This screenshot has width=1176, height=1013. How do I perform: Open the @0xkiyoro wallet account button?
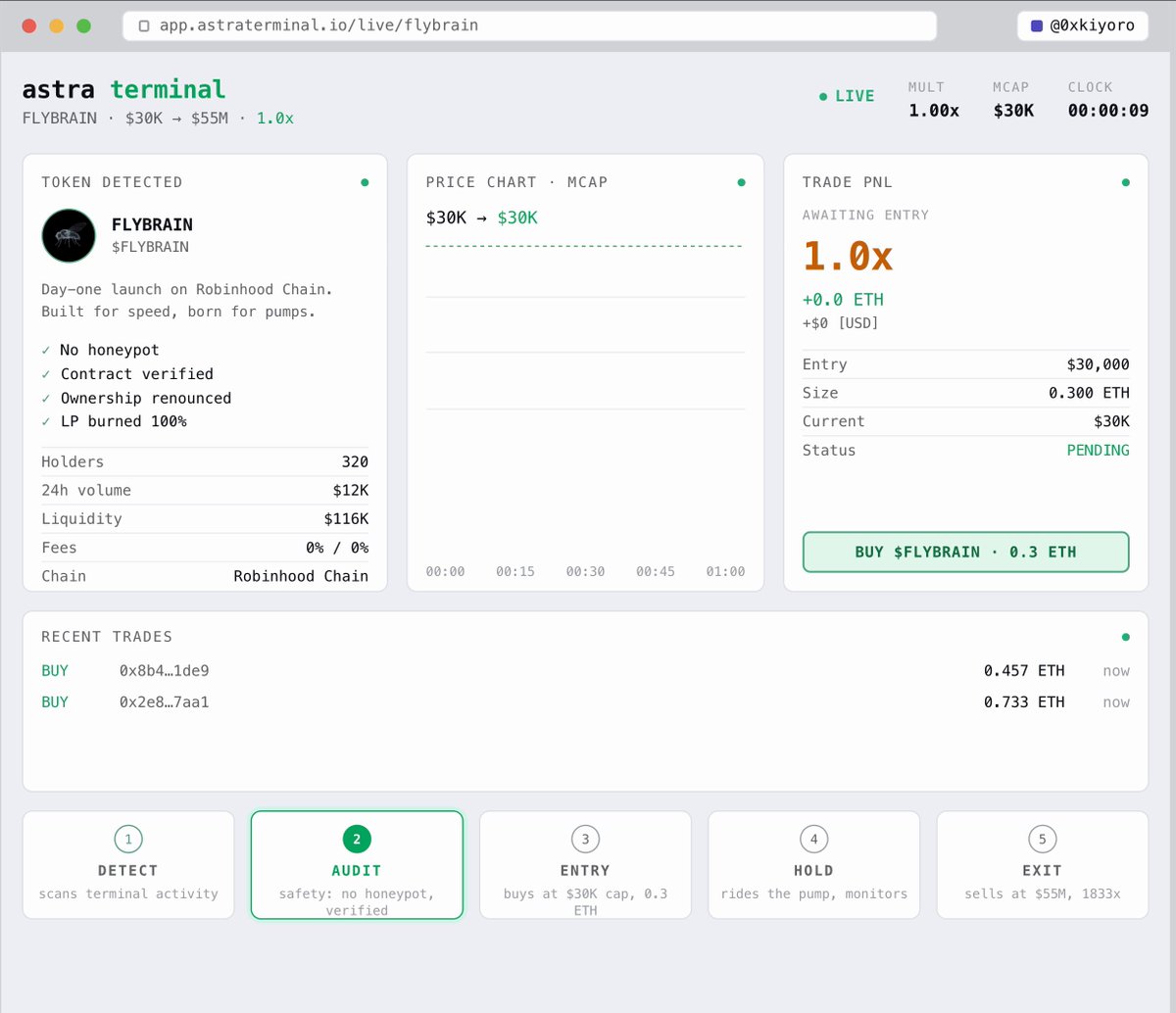pos(1082,25)
